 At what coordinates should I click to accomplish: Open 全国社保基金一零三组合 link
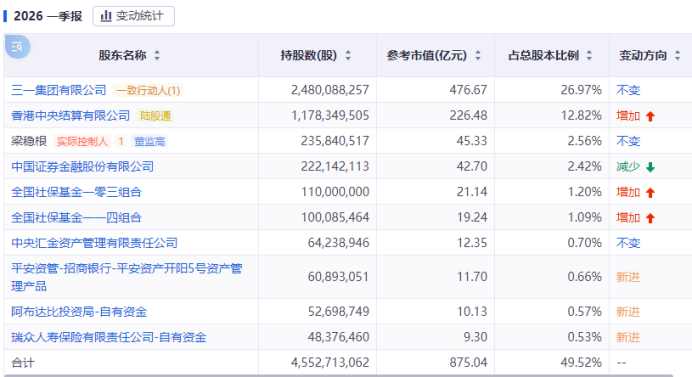point(76,192)
